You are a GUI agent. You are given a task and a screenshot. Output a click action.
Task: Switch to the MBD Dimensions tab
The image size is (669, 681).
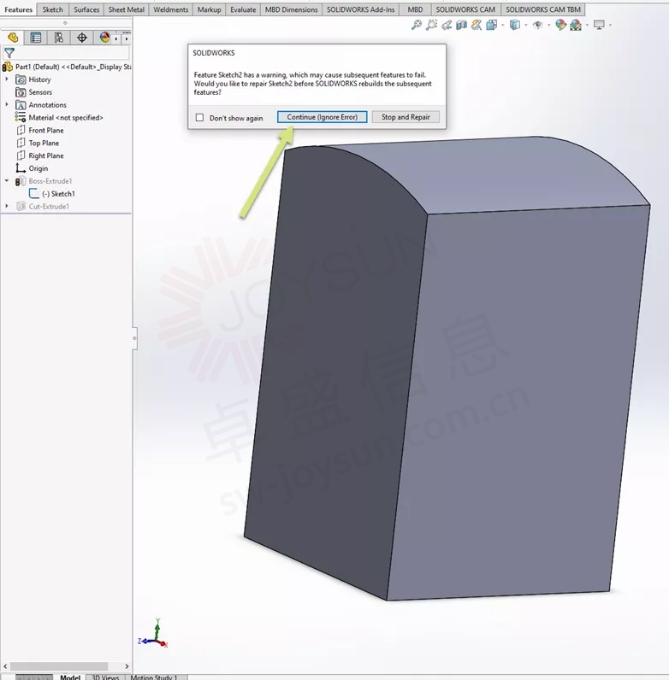(x=291, y=10)
